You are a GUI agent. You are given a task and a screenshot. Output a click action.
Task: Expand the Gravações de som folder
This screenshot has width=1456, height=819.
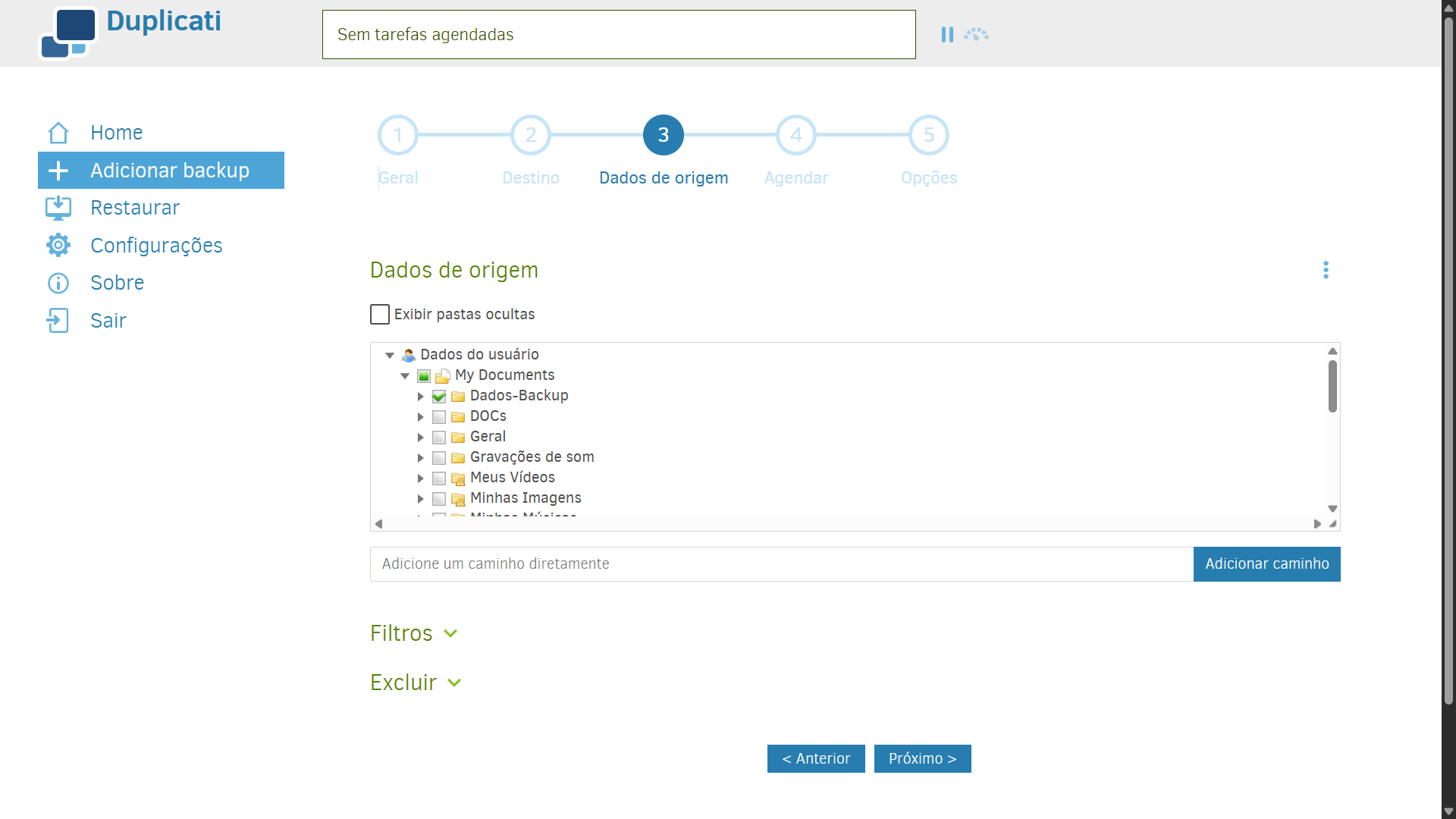pos(421,457)
